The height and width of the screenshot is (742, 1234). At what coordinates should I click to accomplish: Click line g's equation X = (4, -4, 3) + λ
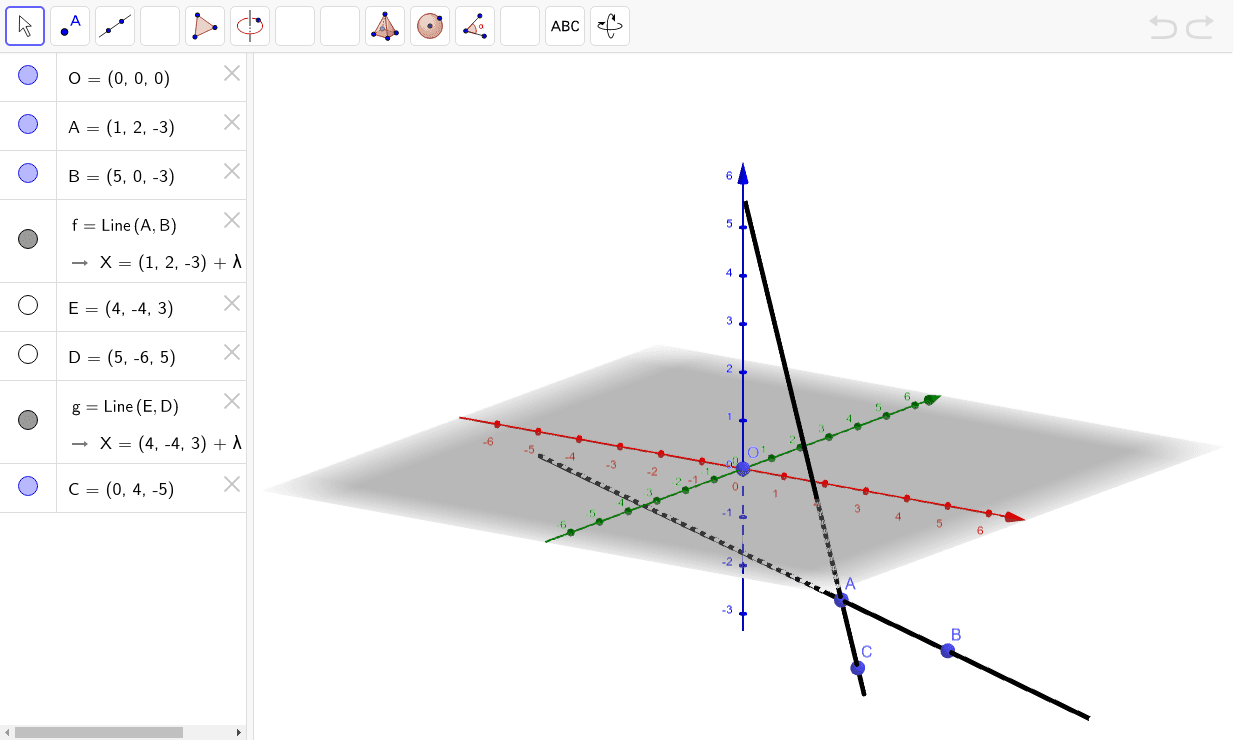171,443
